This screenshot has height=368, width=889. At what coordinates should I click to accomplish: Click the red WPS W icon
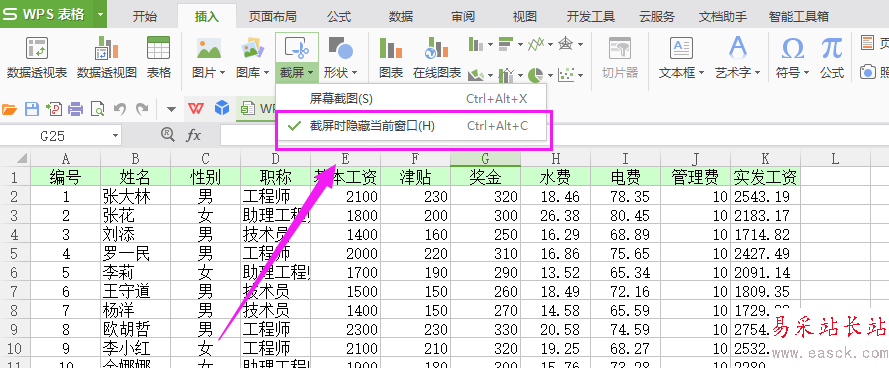click(196, 108)
